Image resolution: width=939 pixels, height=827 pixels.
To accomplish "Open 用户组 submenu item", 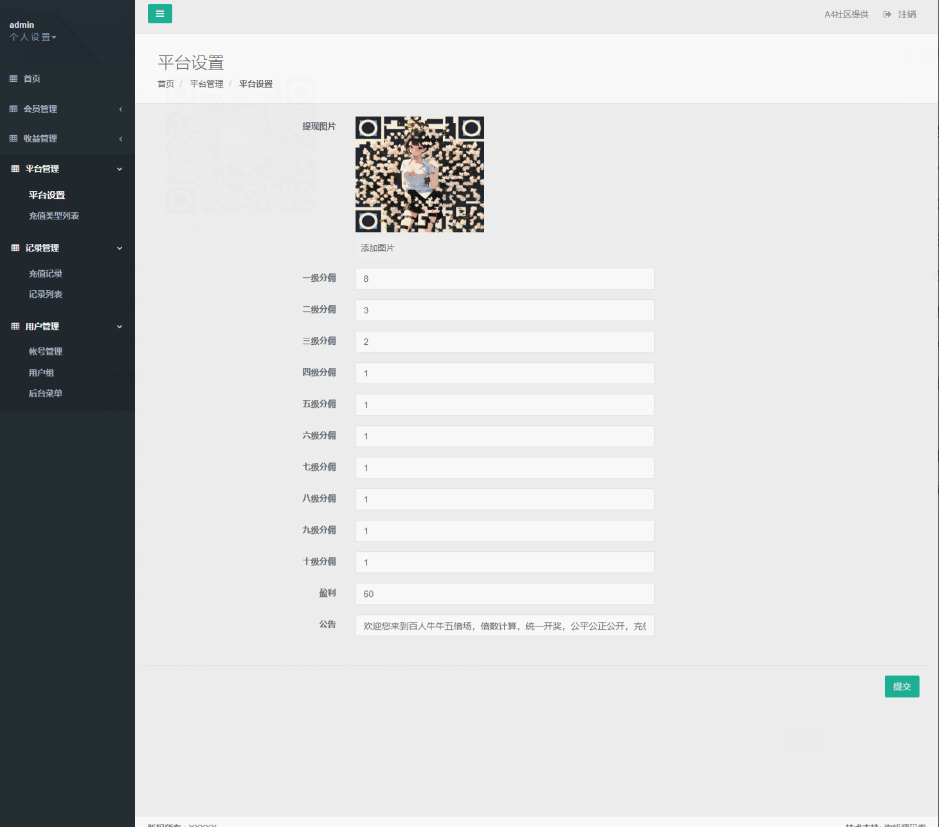I will 41,372.
